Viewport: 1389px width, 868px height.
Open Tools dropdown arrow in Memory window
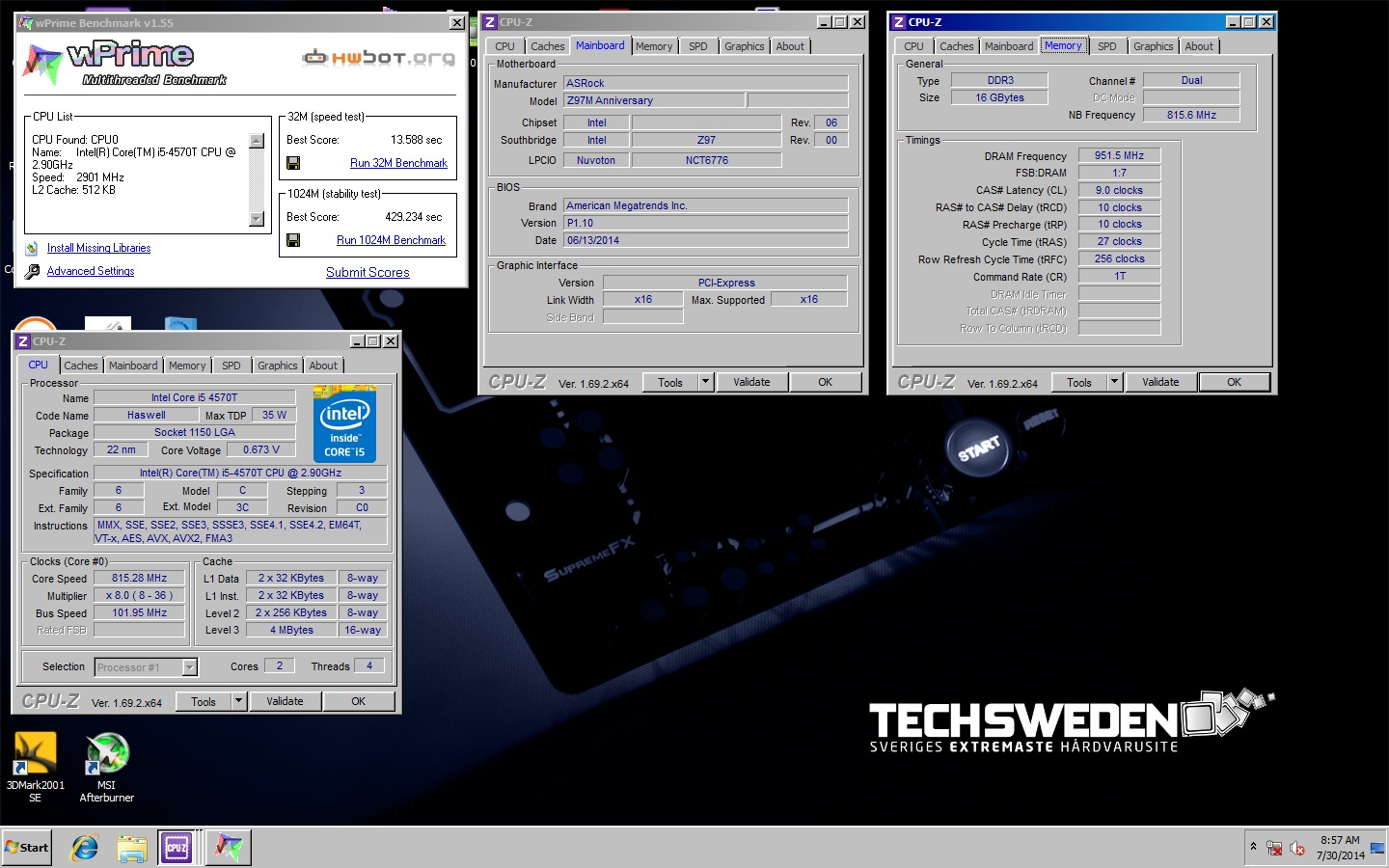(x=1115, y=383)
